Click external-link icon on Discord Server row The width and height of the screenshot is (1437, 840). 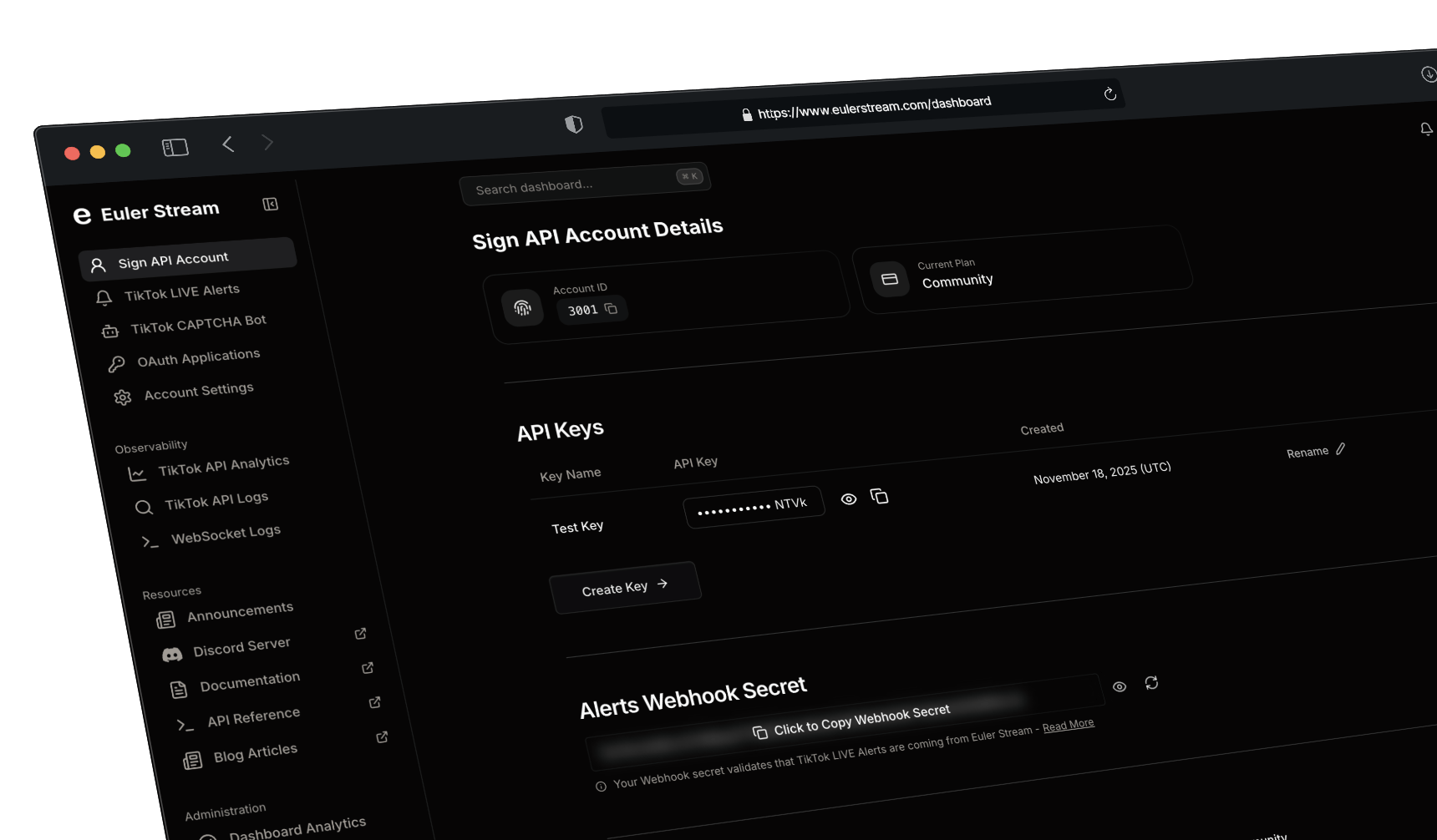point(361,634)
